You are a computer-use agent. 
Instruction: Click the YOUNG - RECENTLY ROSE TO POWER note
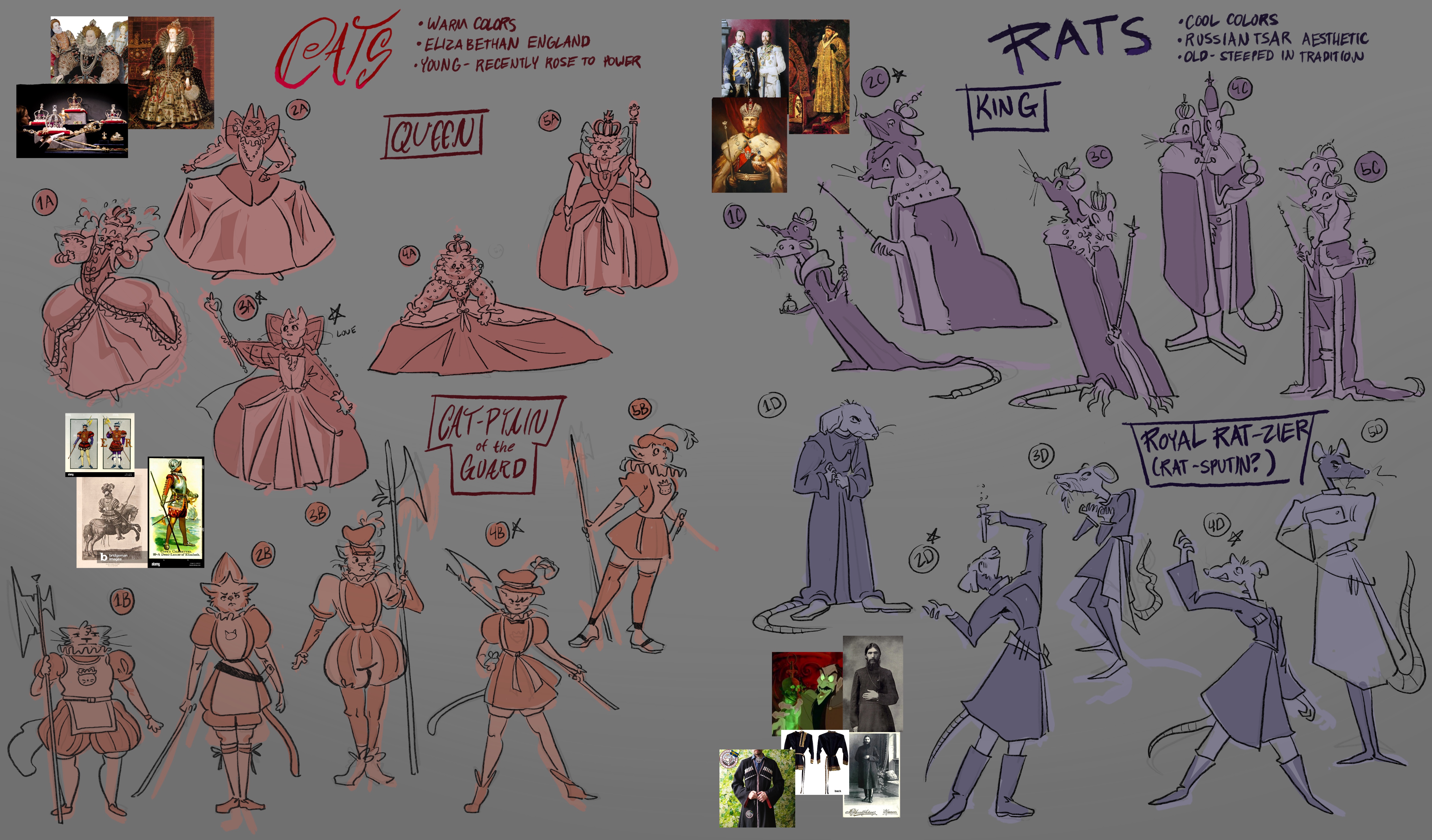pyautogui.click(x=527, y=62)
